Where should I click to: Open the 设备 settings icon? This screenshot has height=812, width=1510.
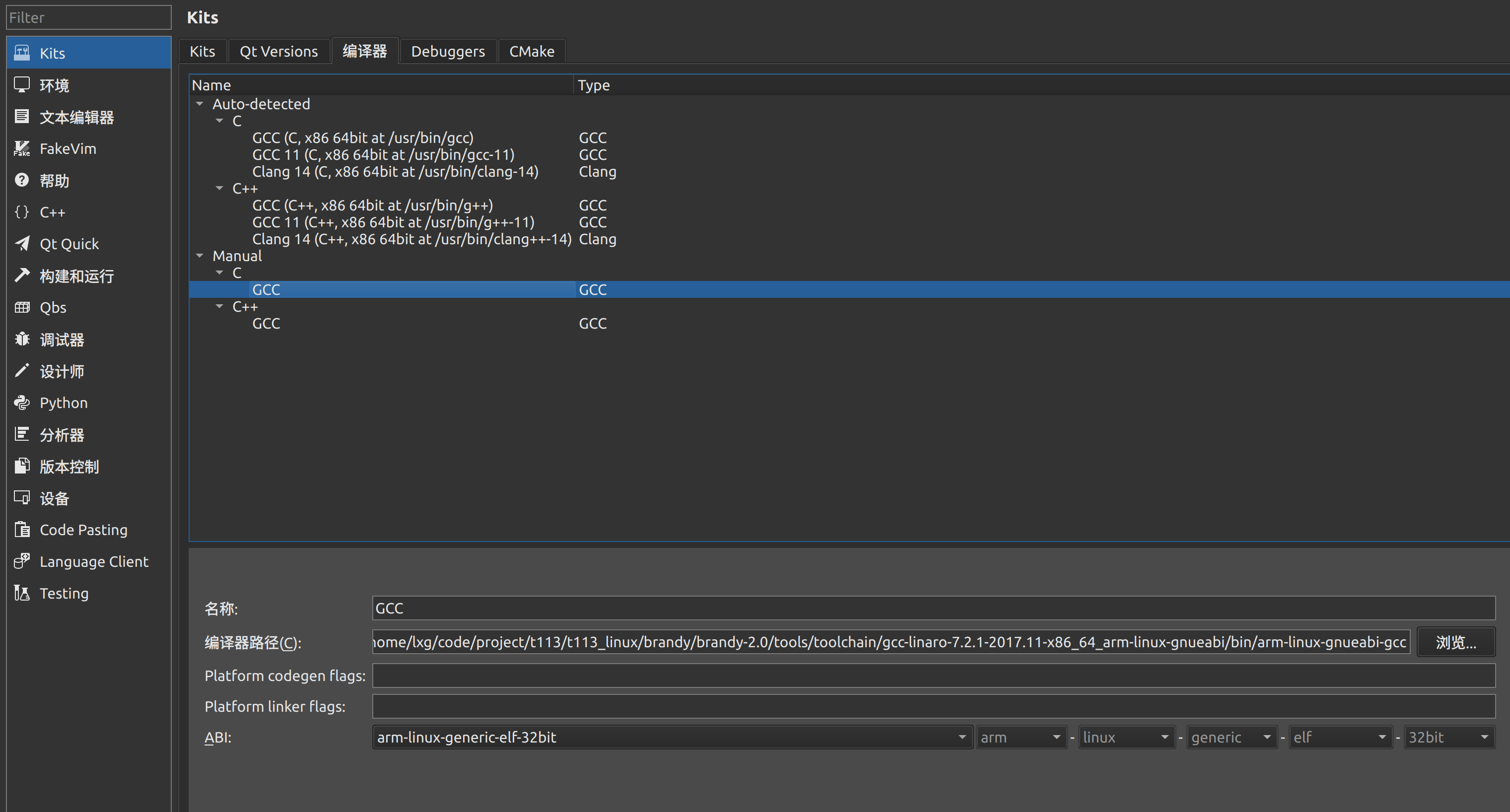tap(22, 498)
